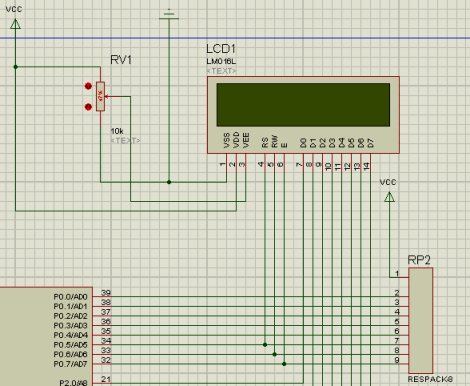Click the LCD D7 pin 14

pos(370,162)
